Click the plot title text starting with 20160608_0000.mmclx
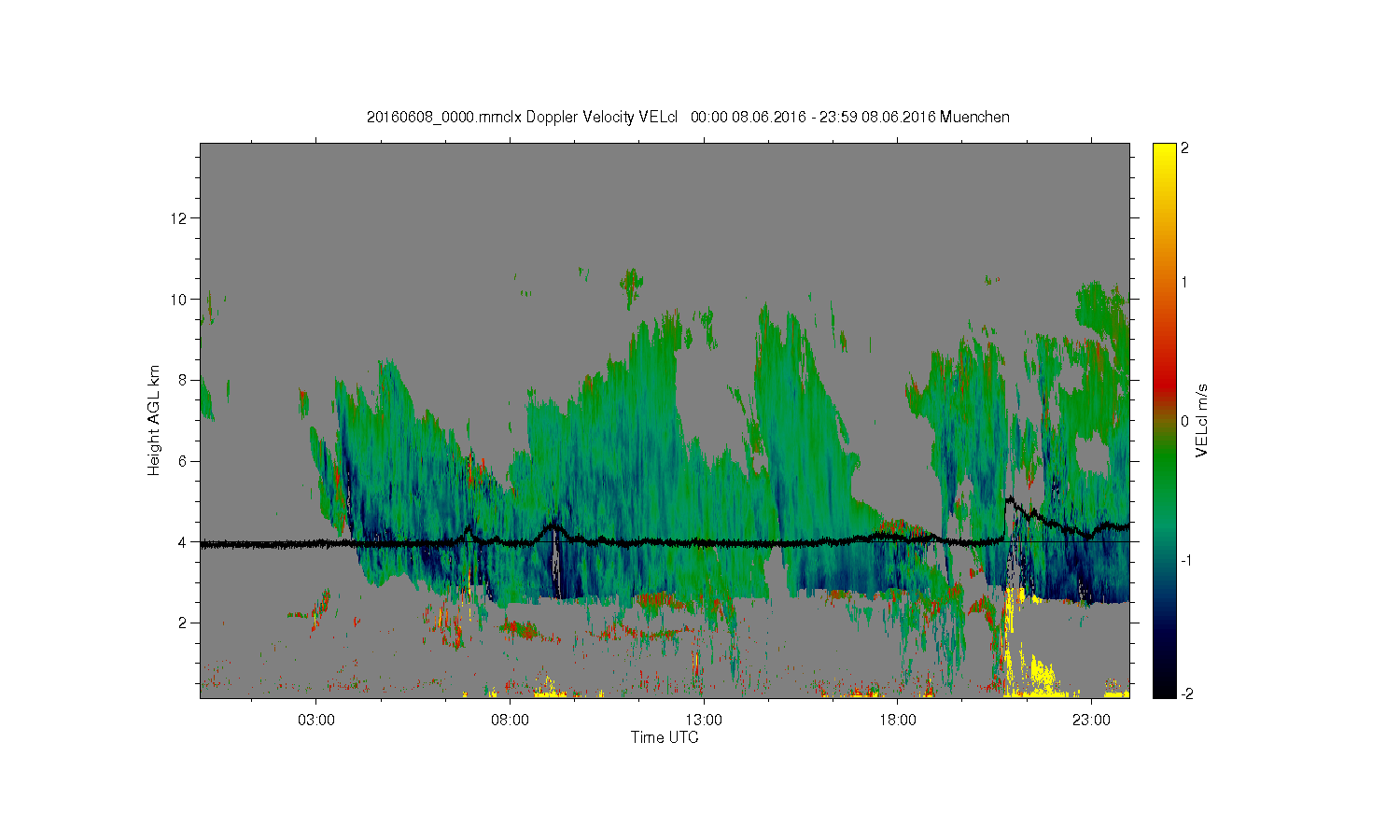The height and width of the screenshot is (840, 1400). point(688,118)
